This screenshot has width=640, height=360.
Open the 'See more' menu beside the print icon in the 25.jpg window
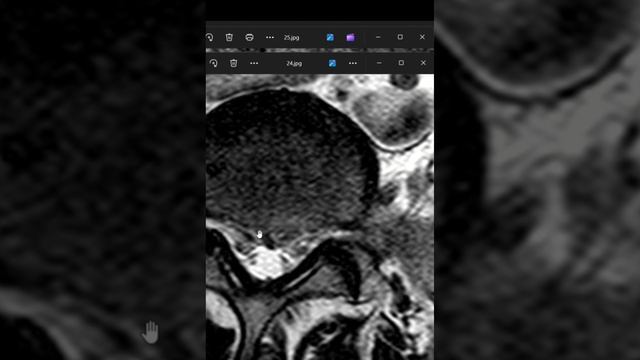point(270,37)
